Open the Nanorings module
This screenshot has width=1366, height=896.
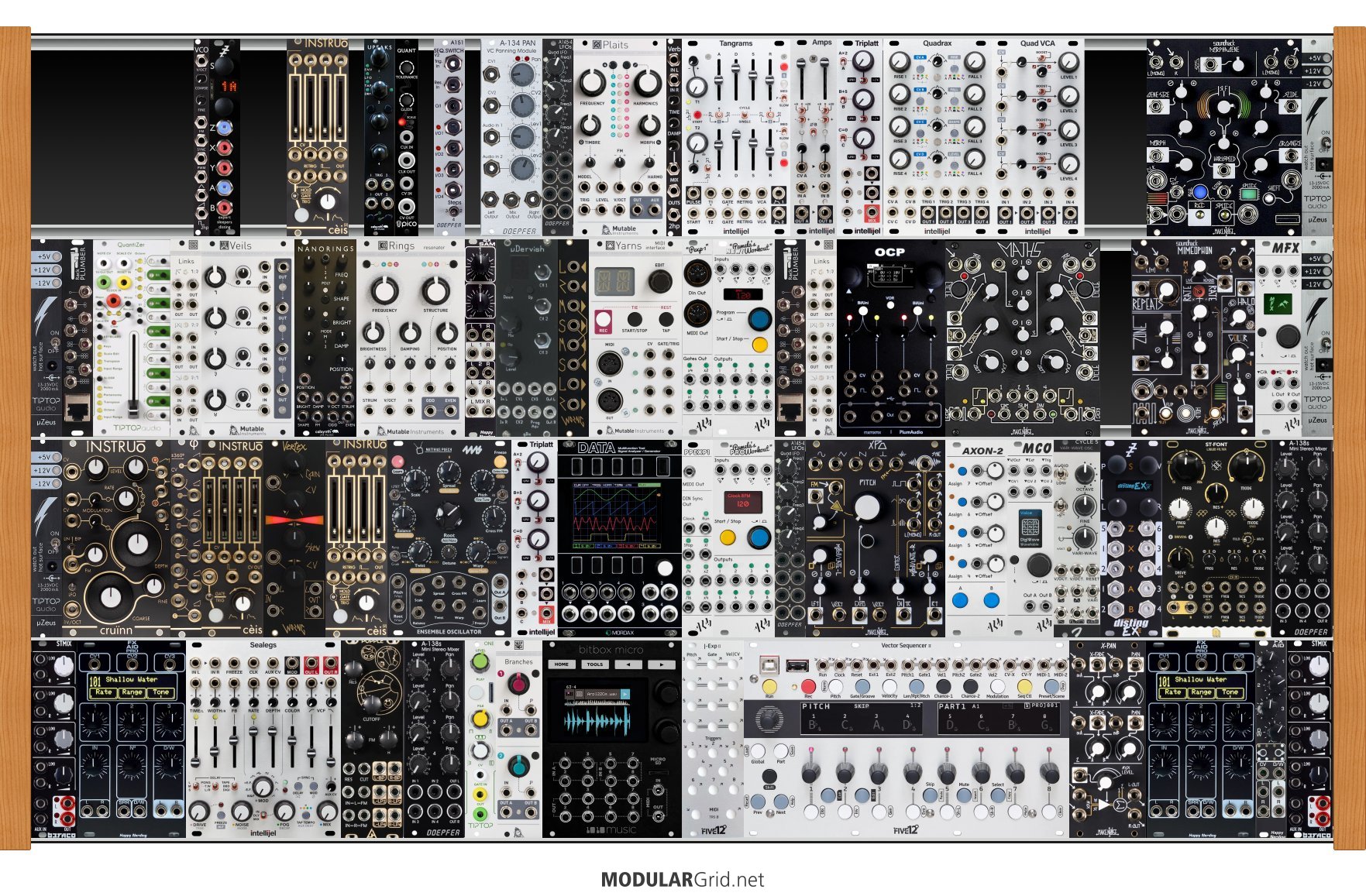[325, 338]
